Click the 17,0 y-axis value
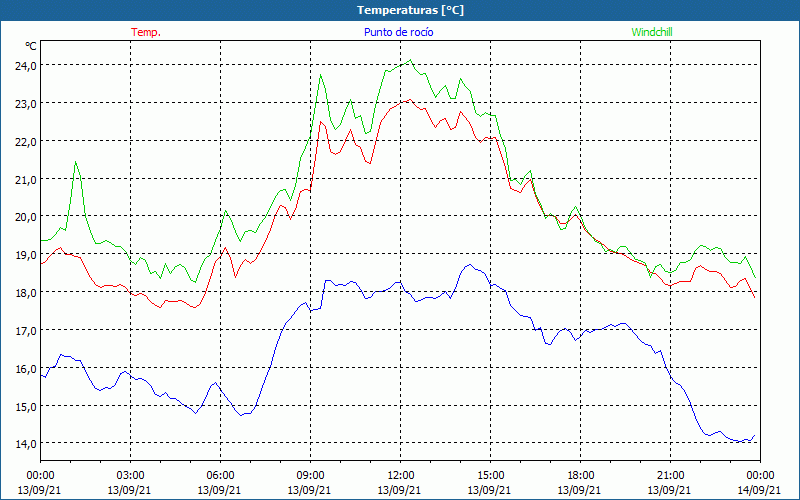Screen dimensions: 800x500 [26, 331]
